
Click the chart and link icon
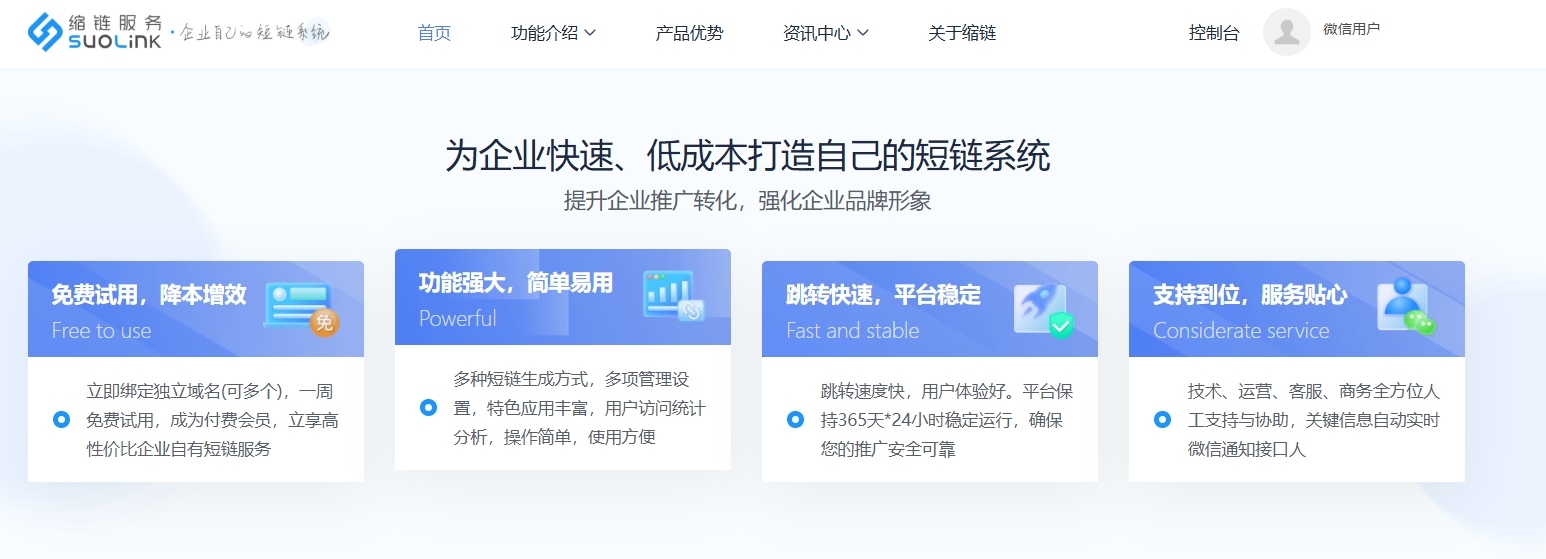point(674,296)
